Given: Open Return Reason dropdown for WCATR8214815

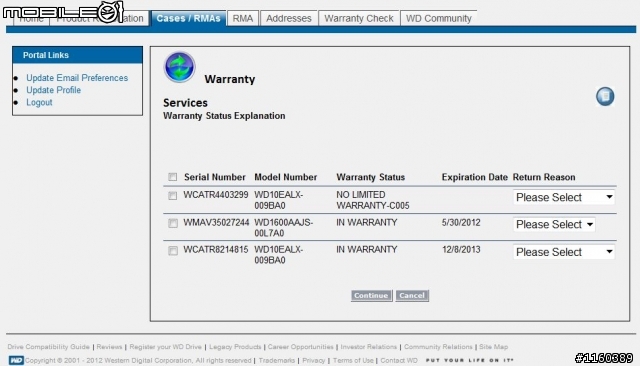Looking at the screenshot, I should coord(564,252).
